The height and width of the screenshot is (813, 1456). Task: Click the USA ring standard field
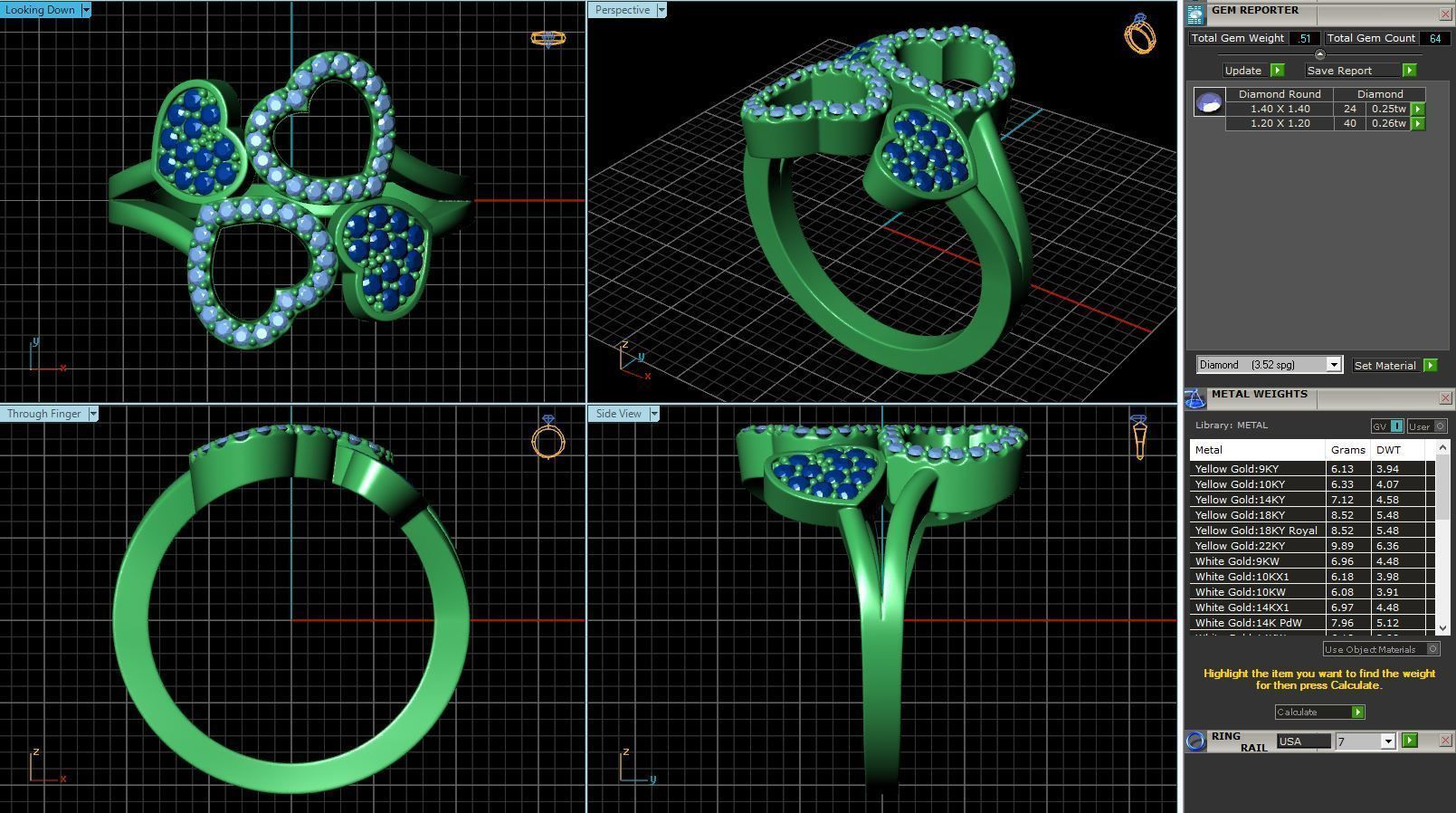[x=1303, y=741]
